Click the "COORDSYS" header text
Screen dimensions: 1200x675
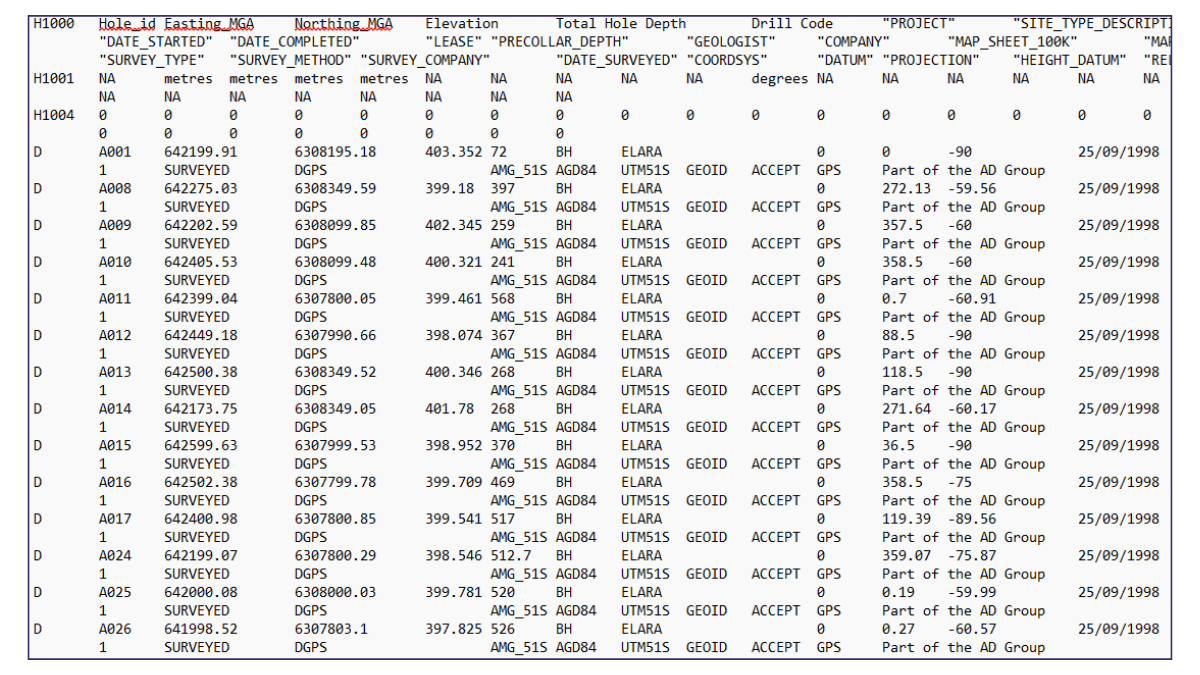coord(727,60)
